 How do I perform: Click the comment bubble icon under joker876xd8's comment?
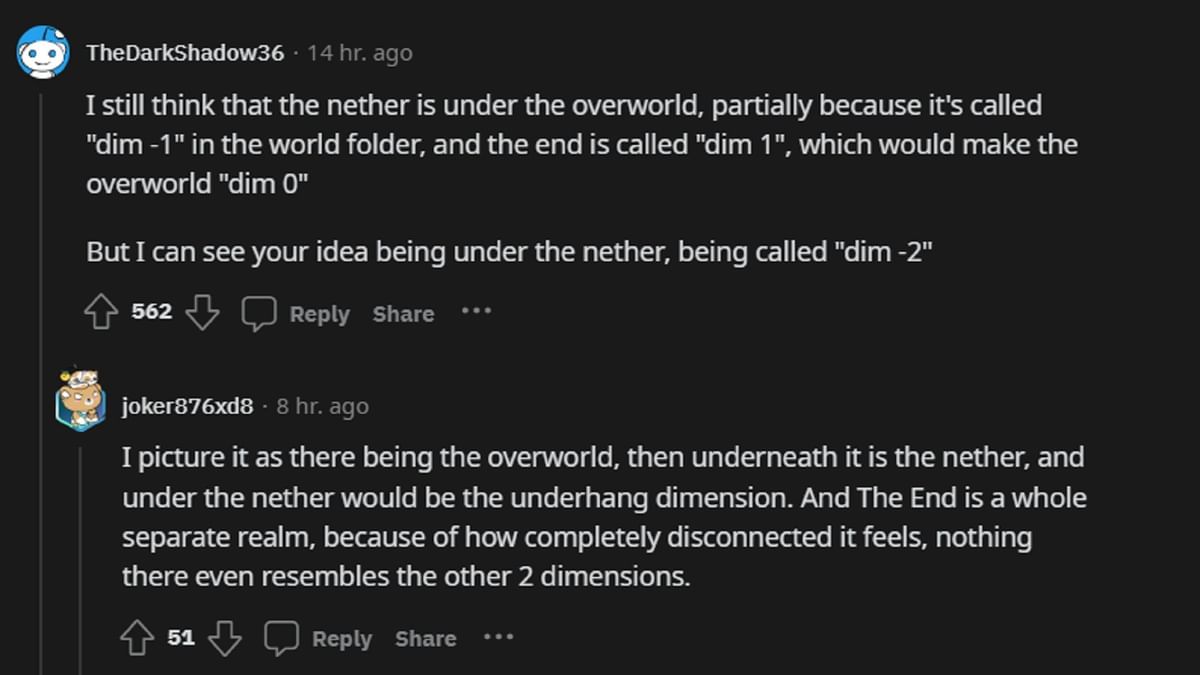pyautogui.click(x=282, y=637)
